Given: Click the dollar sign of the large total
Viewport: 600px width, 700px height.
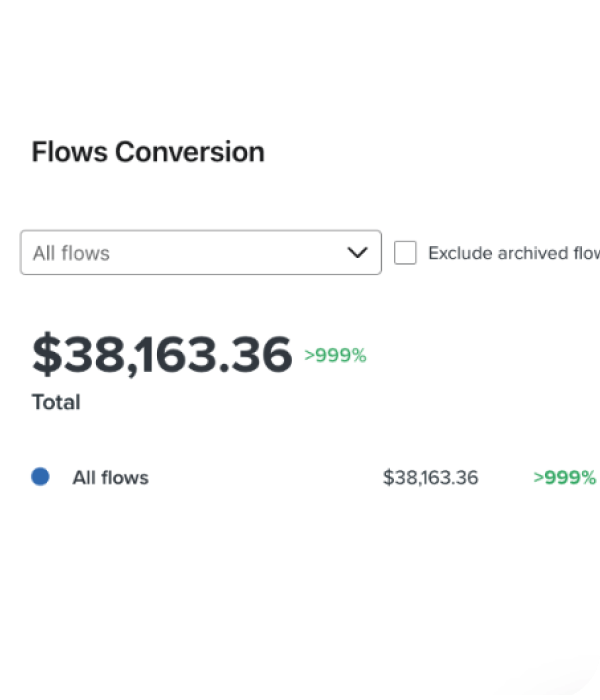Looking at the screenshot, I should coord(46,354).
